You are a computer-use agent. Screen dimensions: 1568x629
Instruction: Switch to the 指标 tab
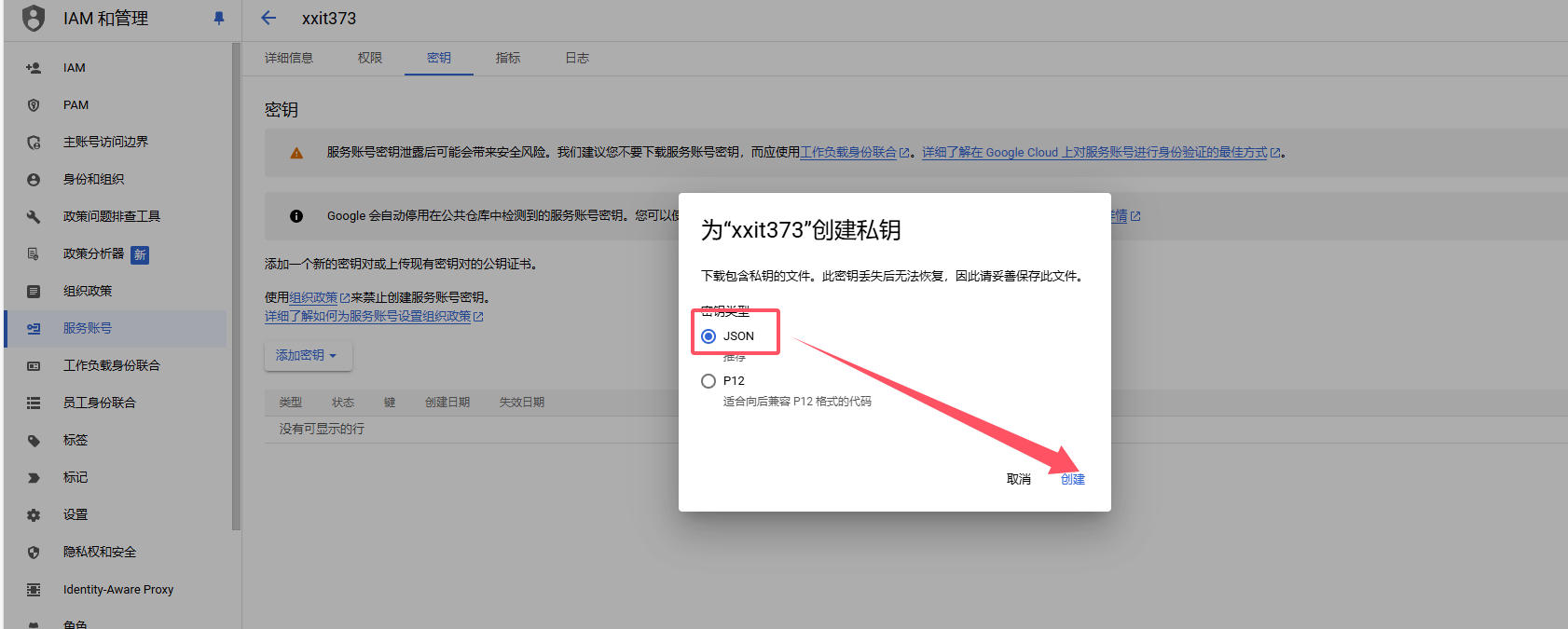508,58
